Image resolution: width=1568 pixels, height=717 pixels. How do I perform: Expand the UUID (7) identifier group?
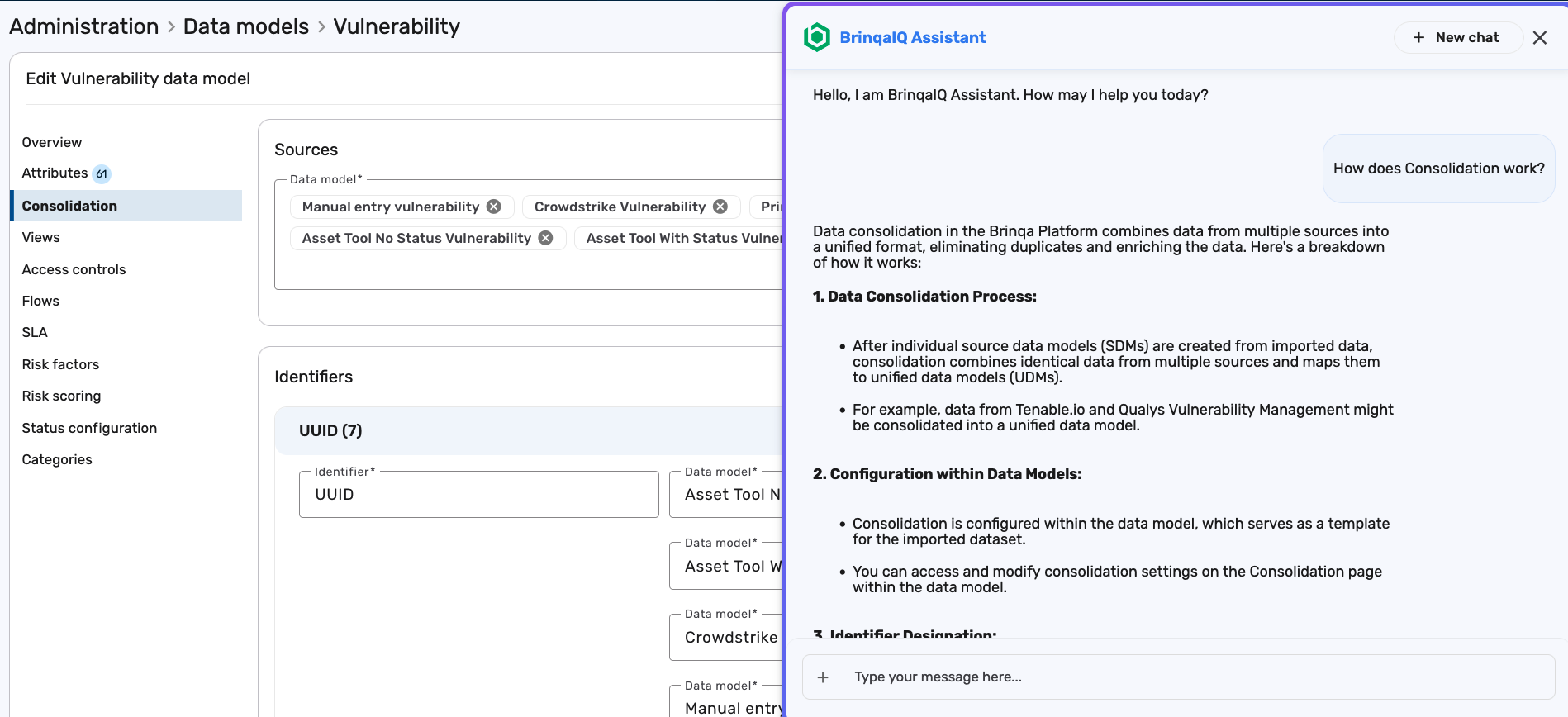point(529,430)
